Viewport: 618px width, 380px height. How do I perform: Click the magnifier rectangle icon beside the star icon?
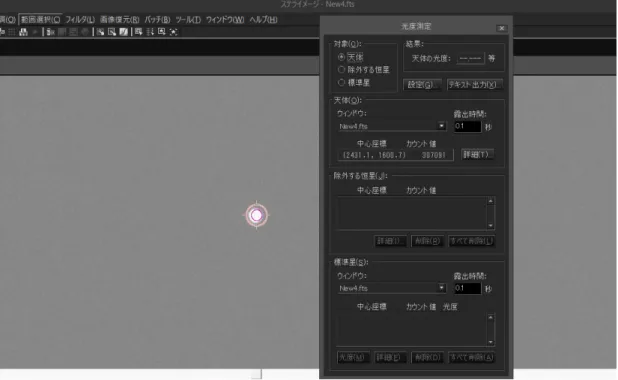(162, 32)
